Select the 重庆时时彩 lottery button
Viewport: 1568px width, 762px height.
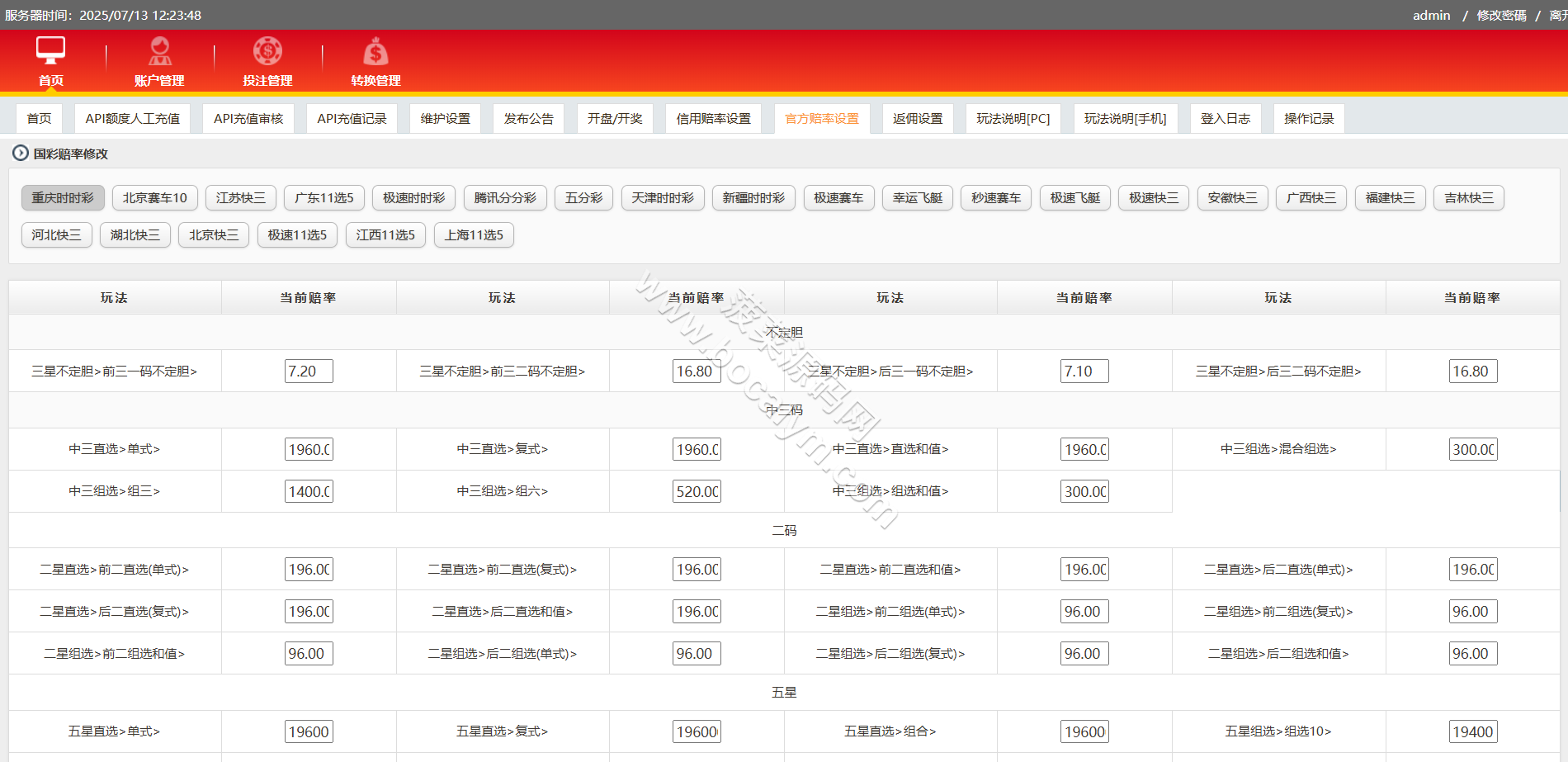(x=63, y=197)
